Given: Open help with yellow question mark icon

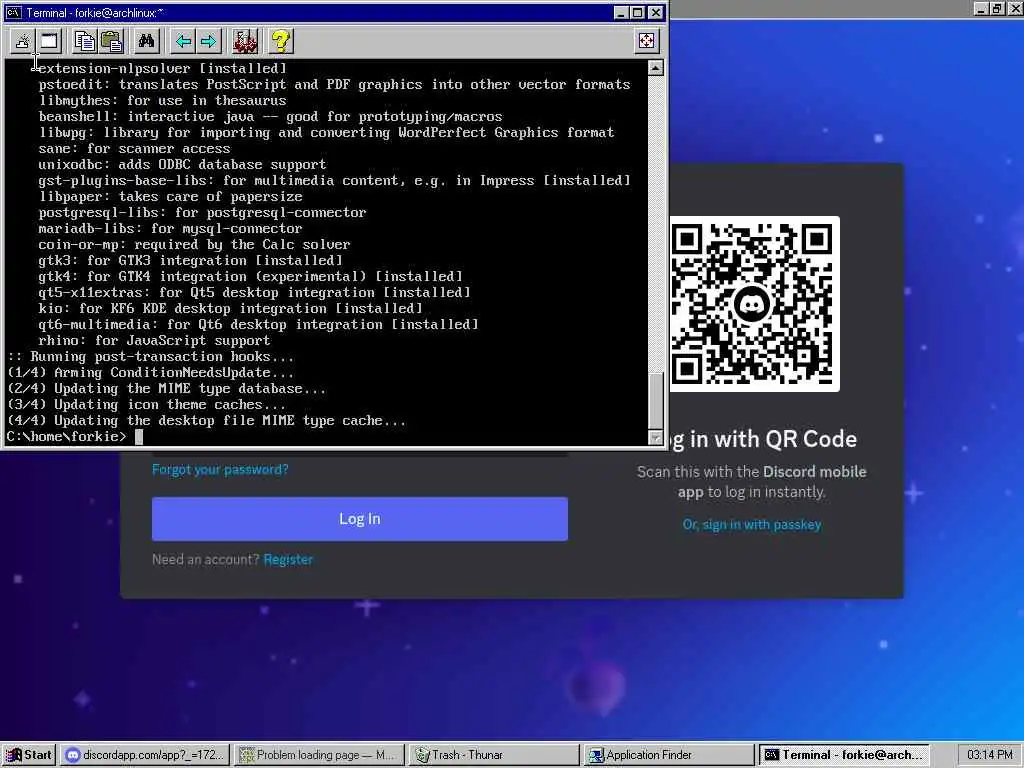Looking at the screenshot, I should pyautogui.click(x=281, y=41).
